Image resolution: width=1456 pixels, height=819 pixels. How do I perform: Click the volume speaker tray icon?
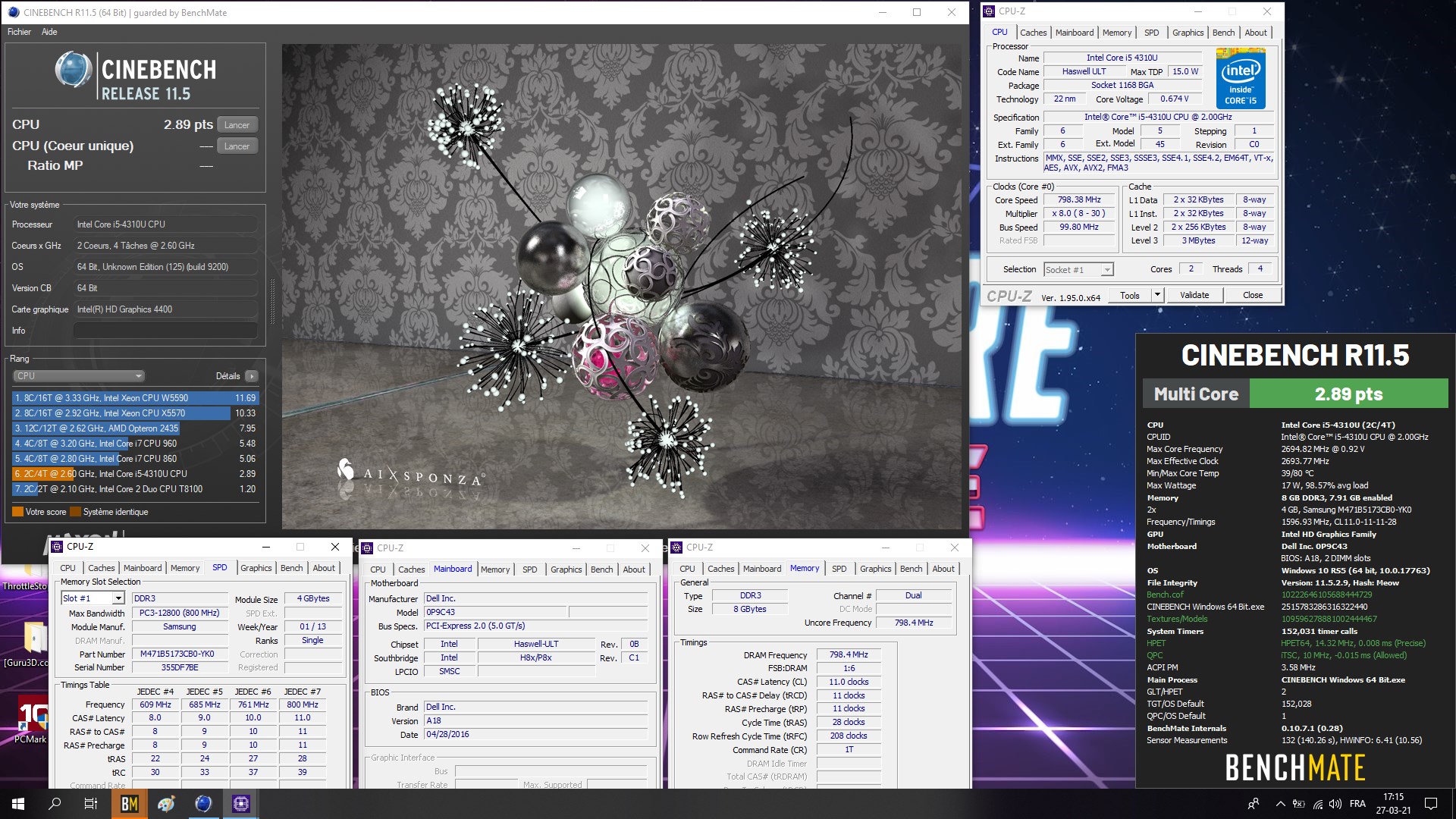pyautogui.click(x=1335, y=804)
